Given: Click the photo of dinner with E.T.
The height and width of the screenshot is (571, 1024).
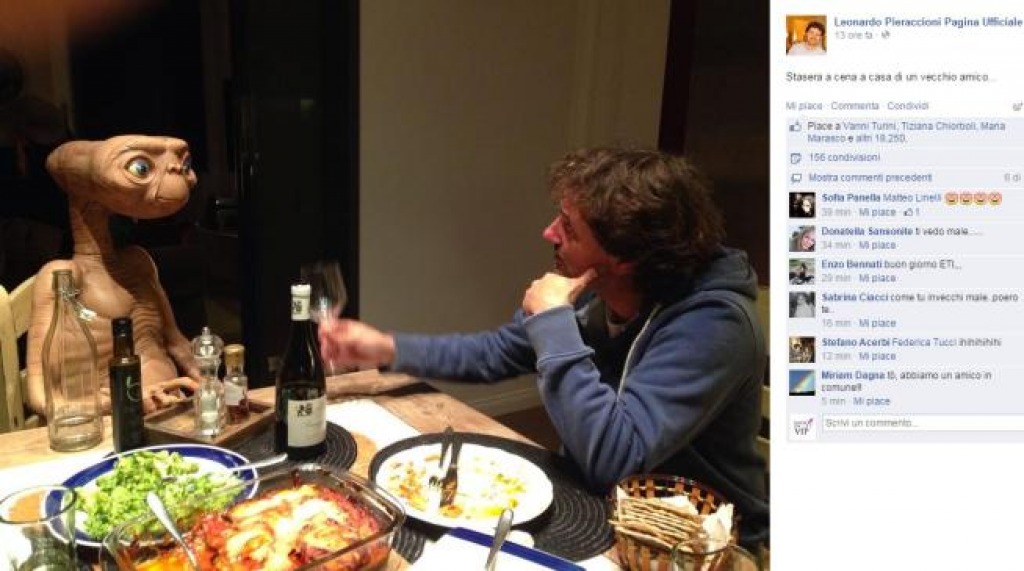Looking at the screenshot, I should pos(385,286).
